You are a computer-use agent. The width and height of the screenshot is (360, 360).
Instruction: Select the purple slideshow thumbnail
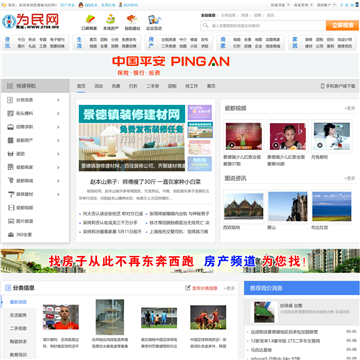[x=200, y=112]
